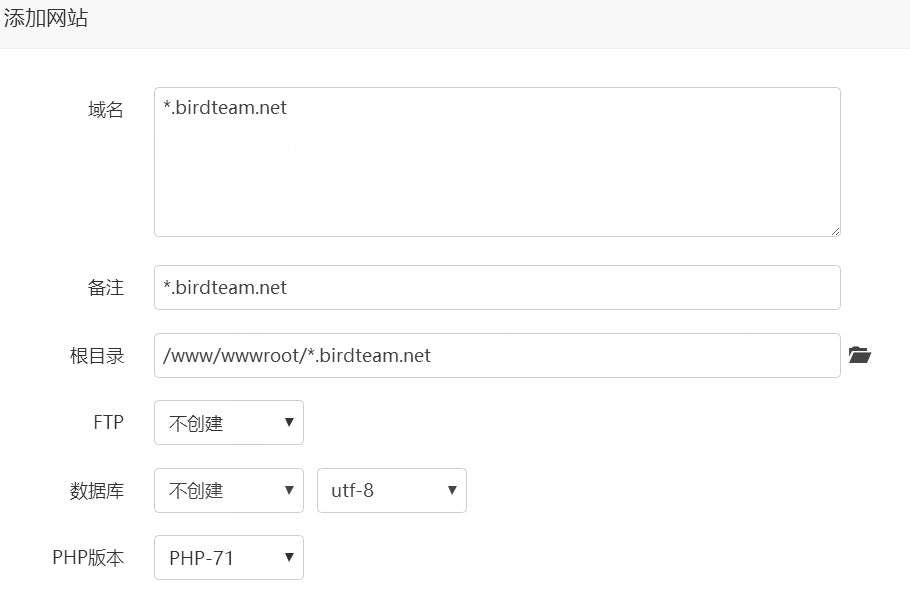
Task: Click the arrow on the PHP版本 dropdown
Action: 289,558
